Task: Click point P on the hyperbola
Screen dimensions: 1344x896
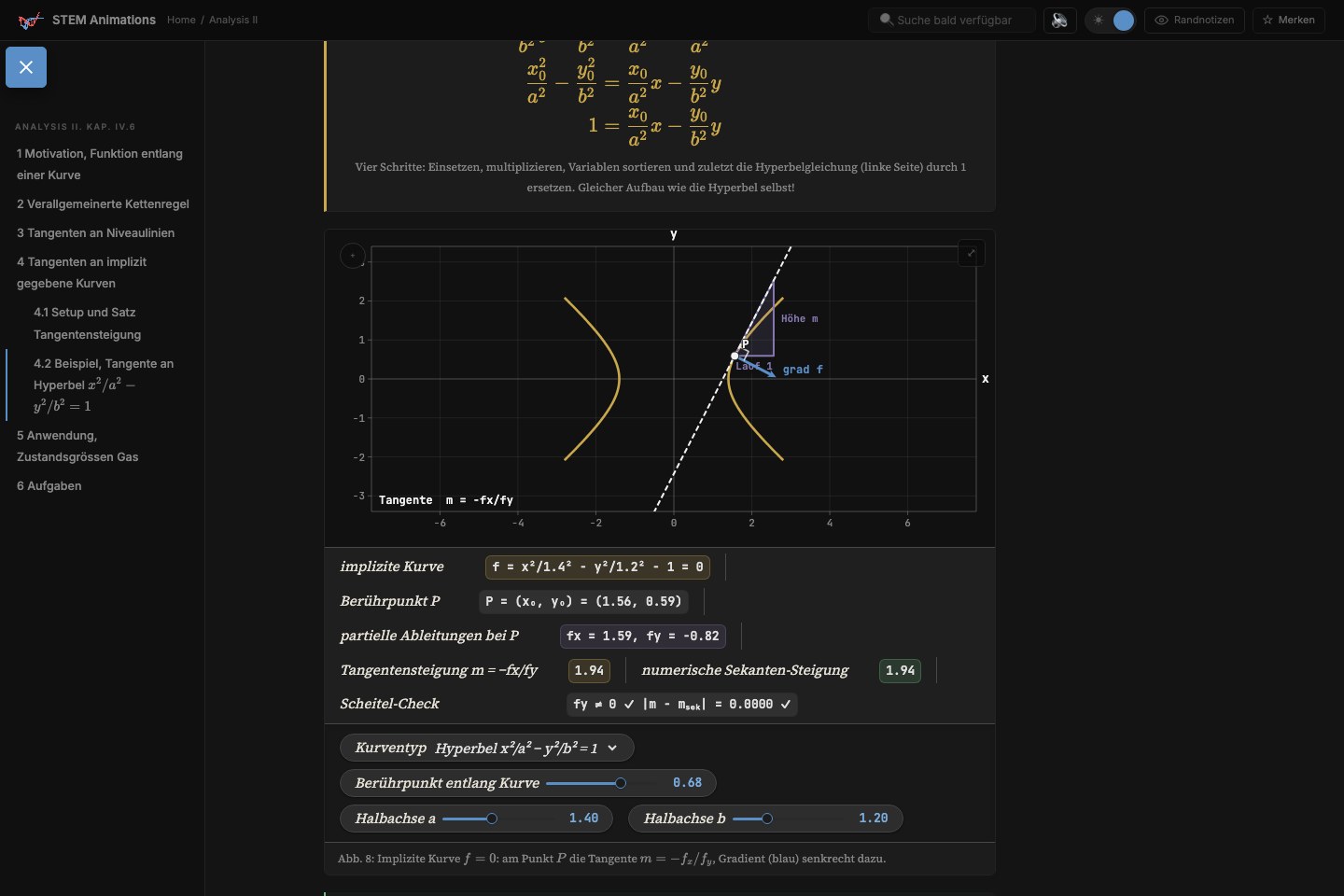Action: (x=735, y=356)
